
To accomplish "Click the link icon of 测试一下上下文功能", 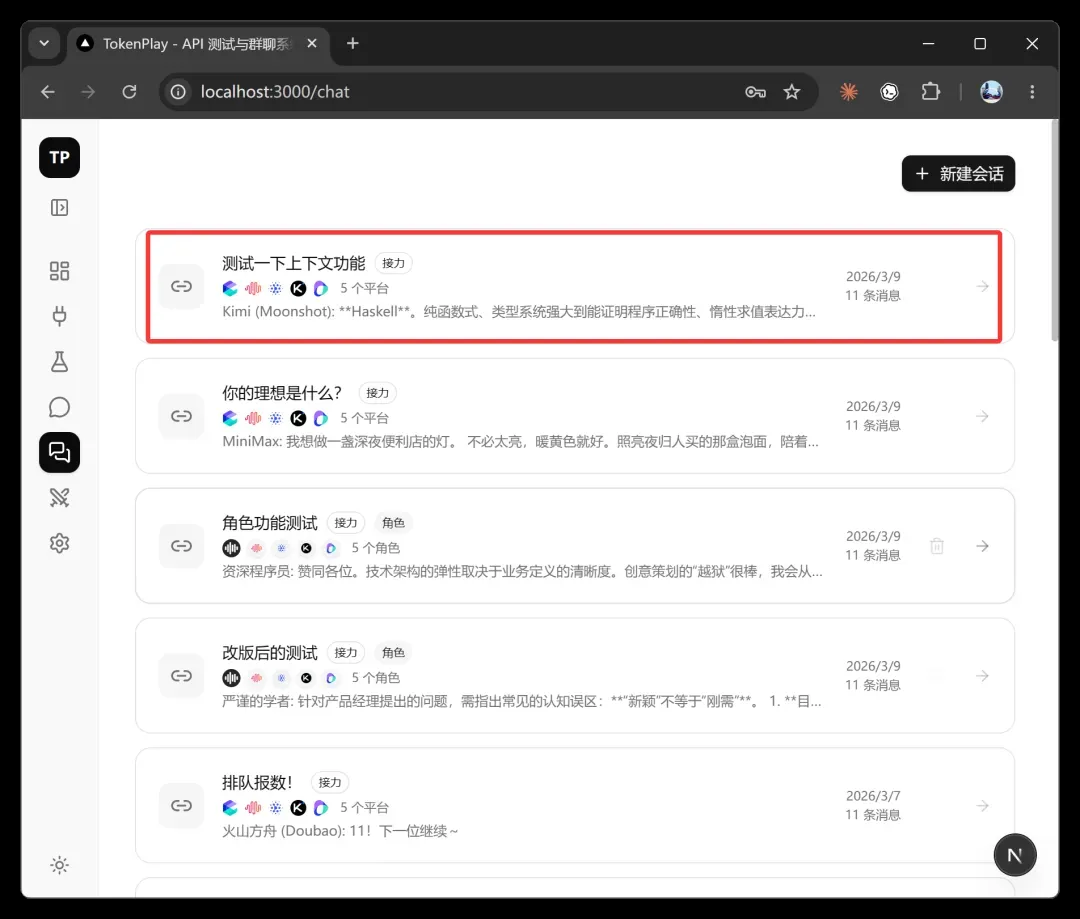I will (181, 286).
